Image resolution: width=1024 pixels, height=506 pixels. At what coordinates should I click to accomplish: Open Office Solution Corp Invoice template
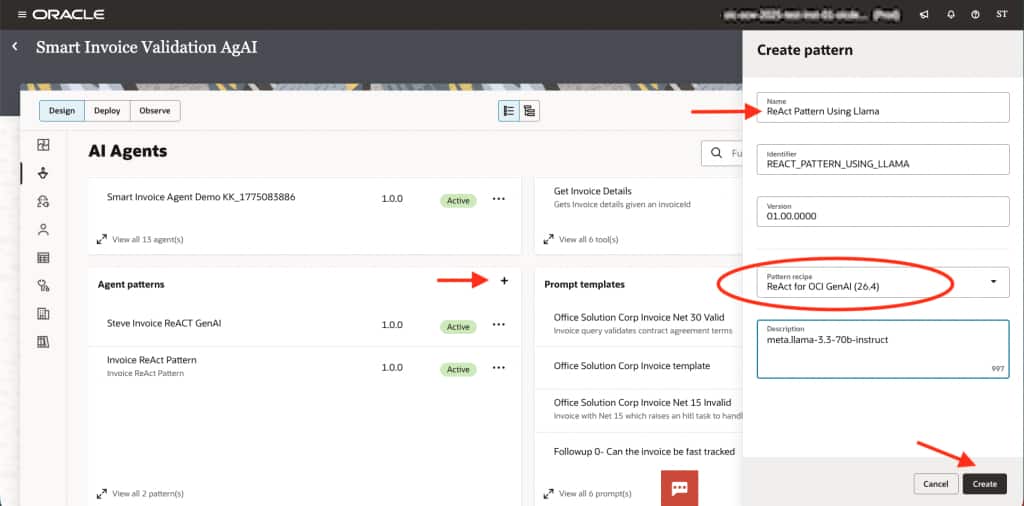pyautogui.click(x=632, y=366)
